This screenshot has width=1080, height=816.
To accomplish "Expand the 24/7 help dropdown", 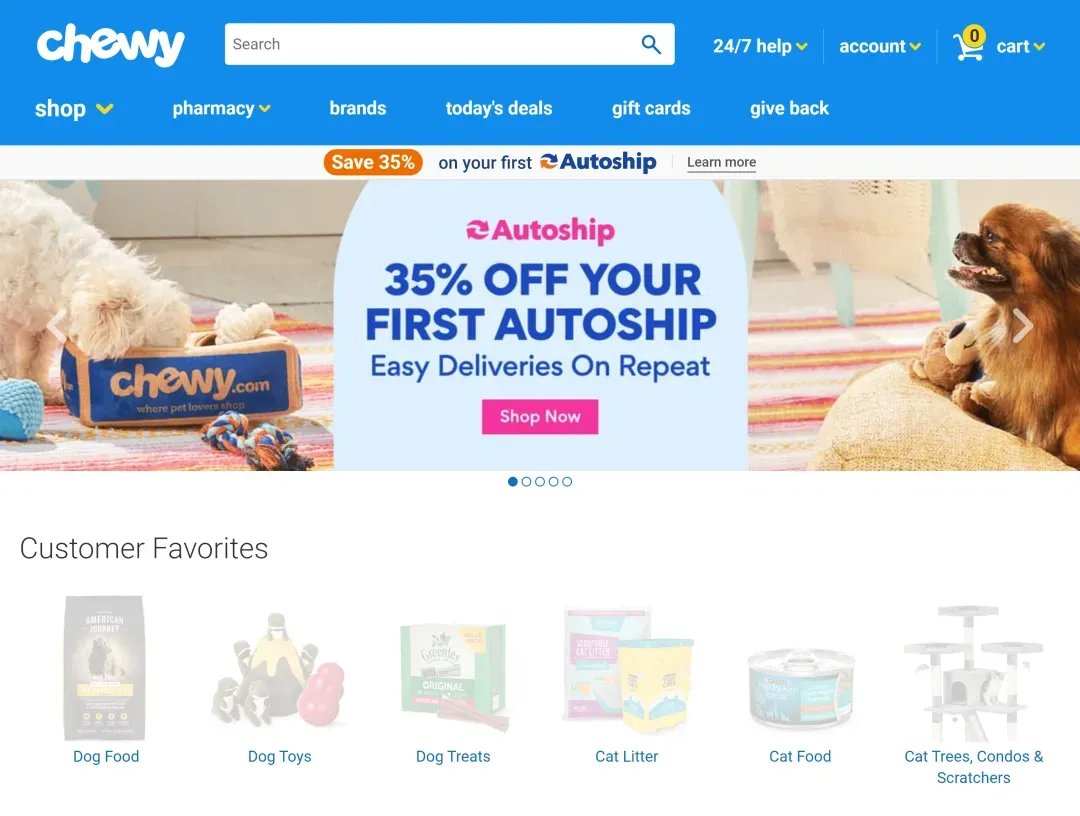I will [760, 46].
